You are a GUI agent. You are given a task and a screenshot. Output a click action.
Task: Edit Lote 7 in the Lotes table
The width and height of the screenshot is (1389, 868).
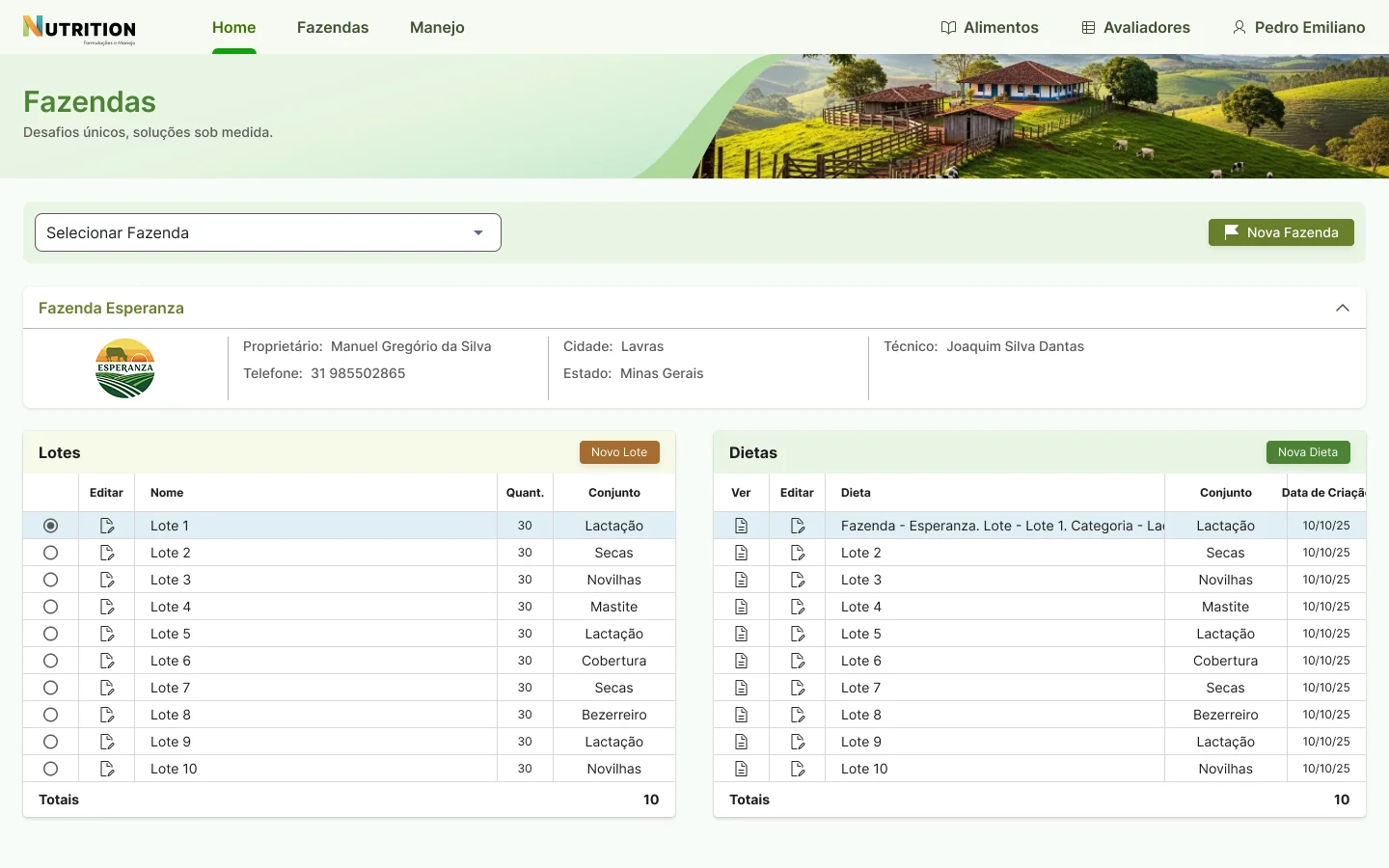[x=107, y=688]
